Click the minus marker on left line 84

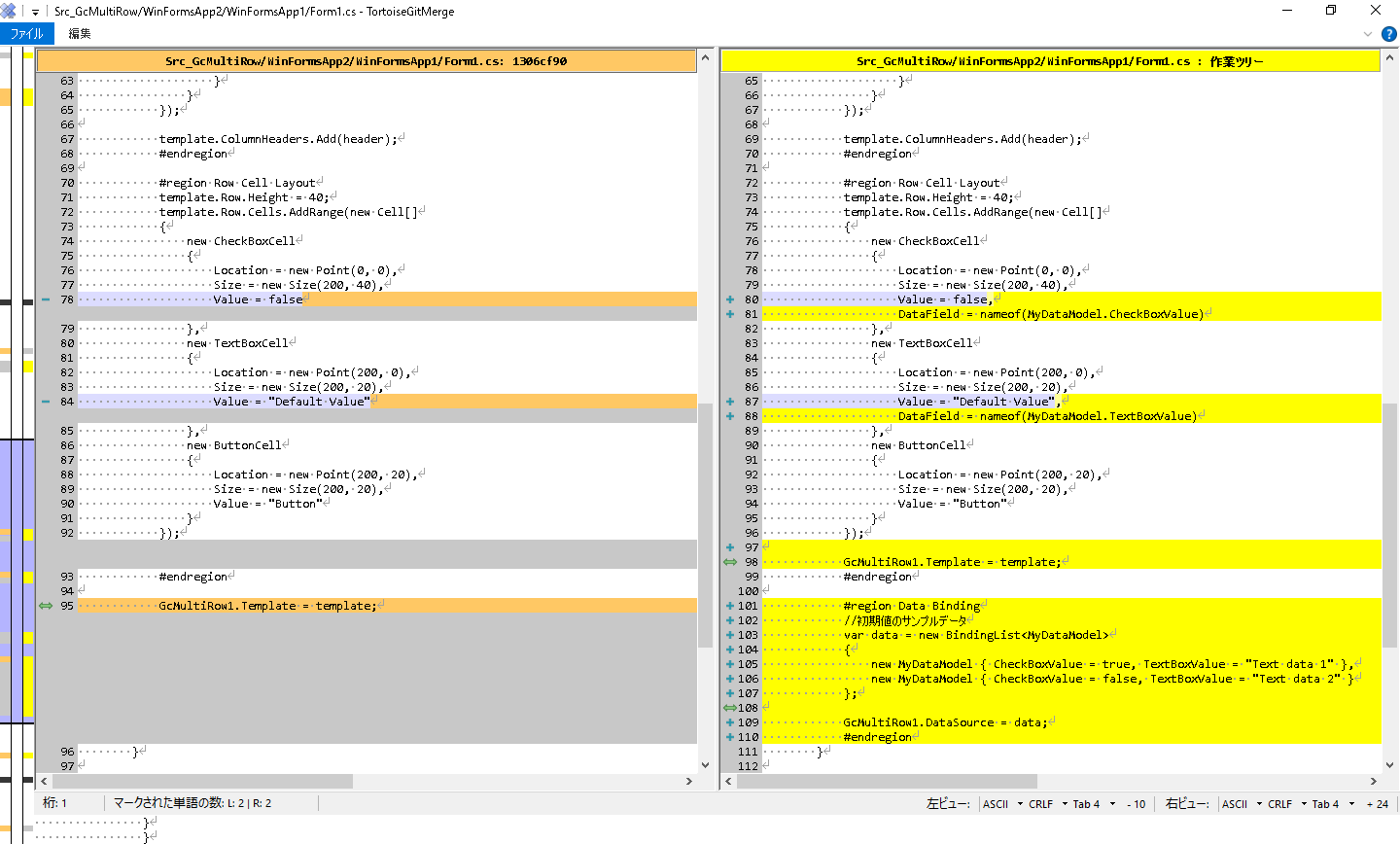click(x=46, y=402)
